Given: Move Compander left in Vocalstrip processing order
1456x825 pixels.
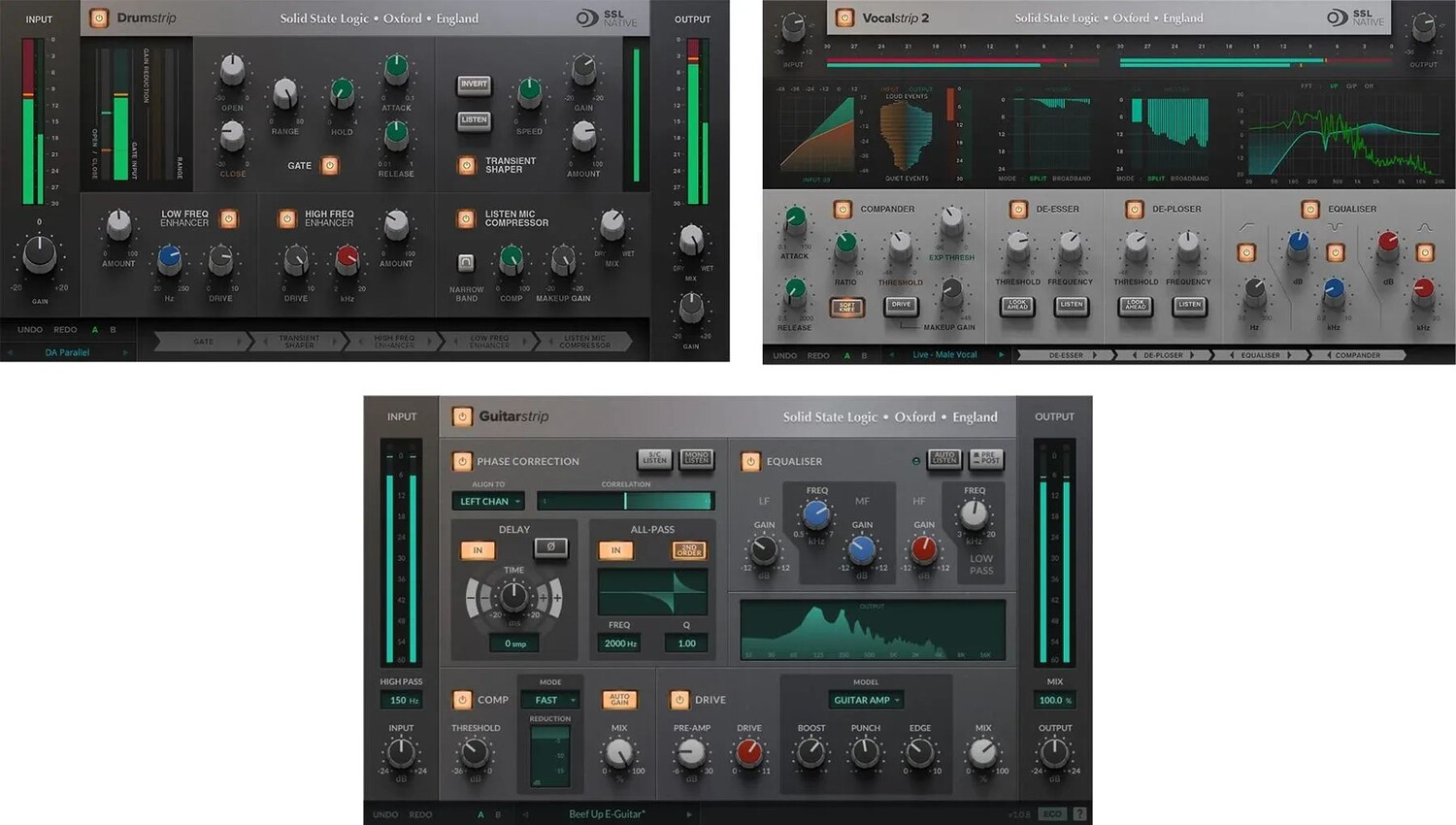Looking at the screenshot, I should tap(1328, 355).
